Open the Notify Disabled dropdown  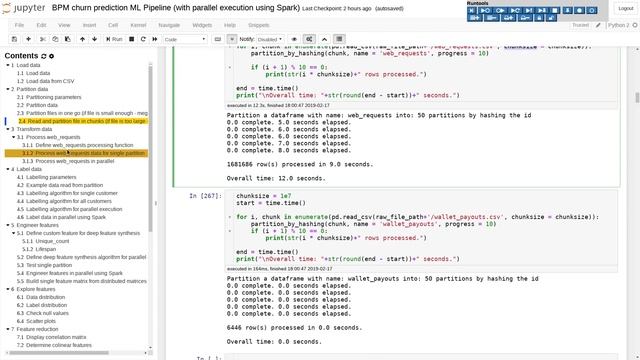click(x=270, y=39)
